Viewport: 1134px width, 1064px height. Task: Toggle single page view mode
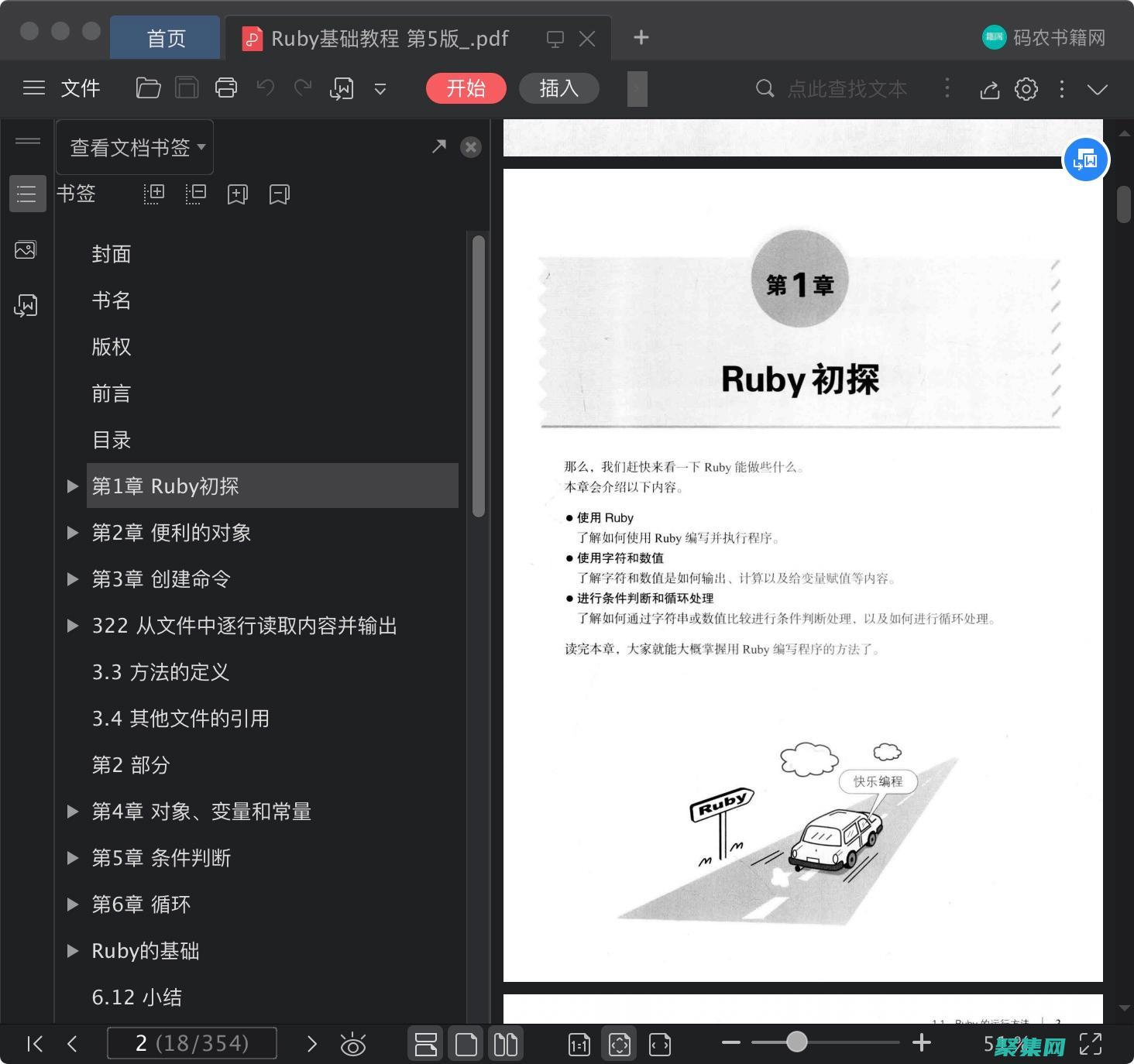[x=466, y=1044]
